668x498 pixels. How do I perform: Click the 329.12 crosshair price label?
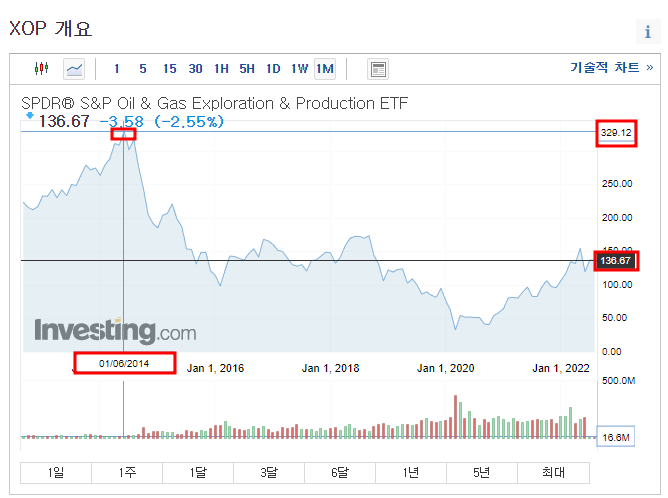[x=616, y=133]
